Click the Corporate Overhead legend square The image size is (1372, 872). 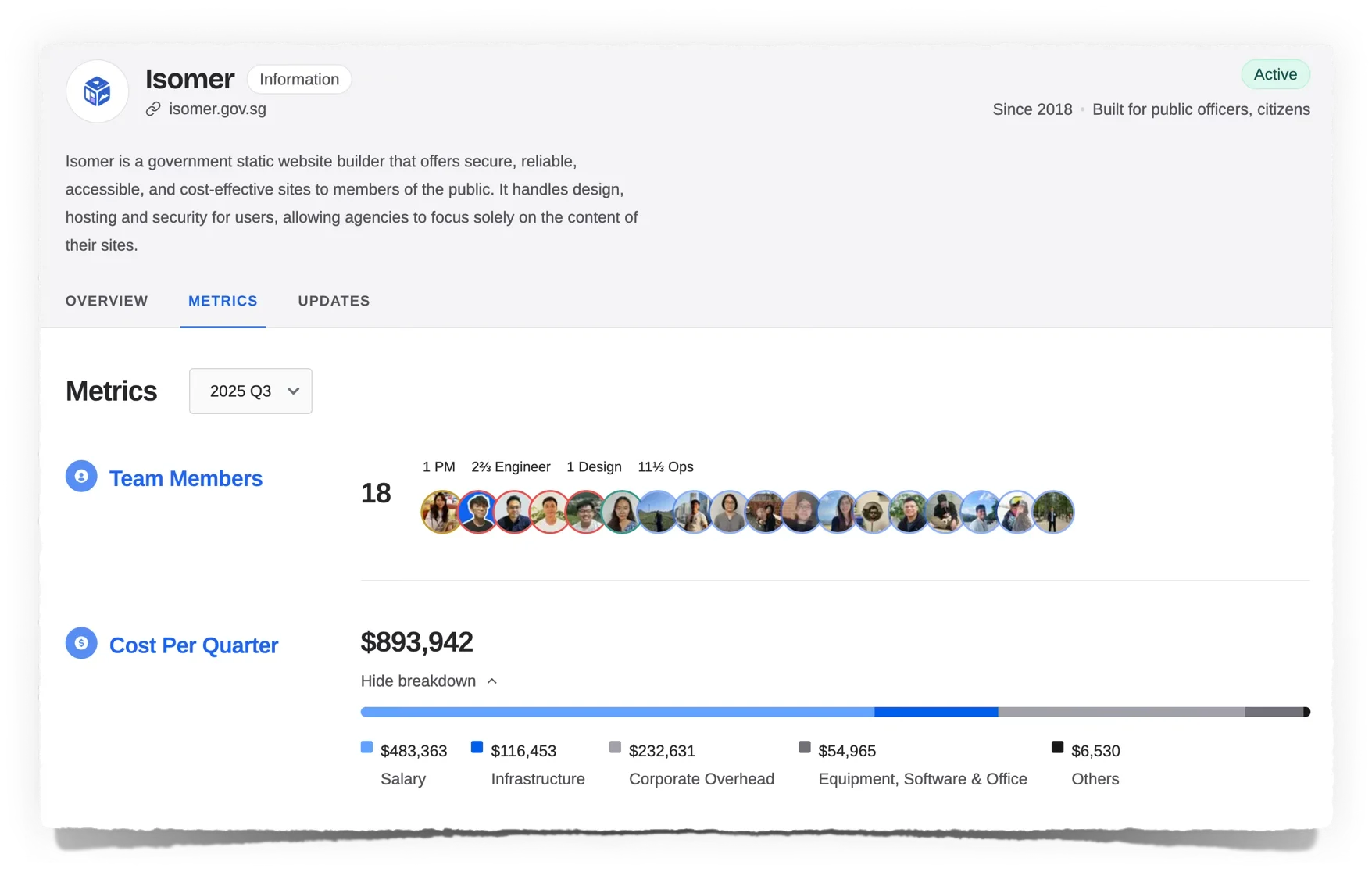click(615, 747)
